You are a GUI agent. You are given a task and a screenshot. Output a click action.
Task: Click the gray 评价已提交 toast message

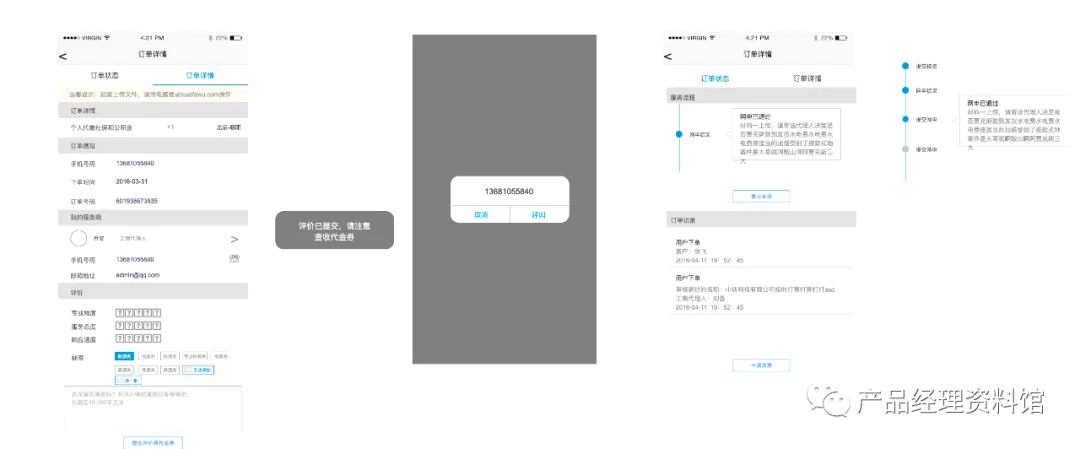pos(334,230)
